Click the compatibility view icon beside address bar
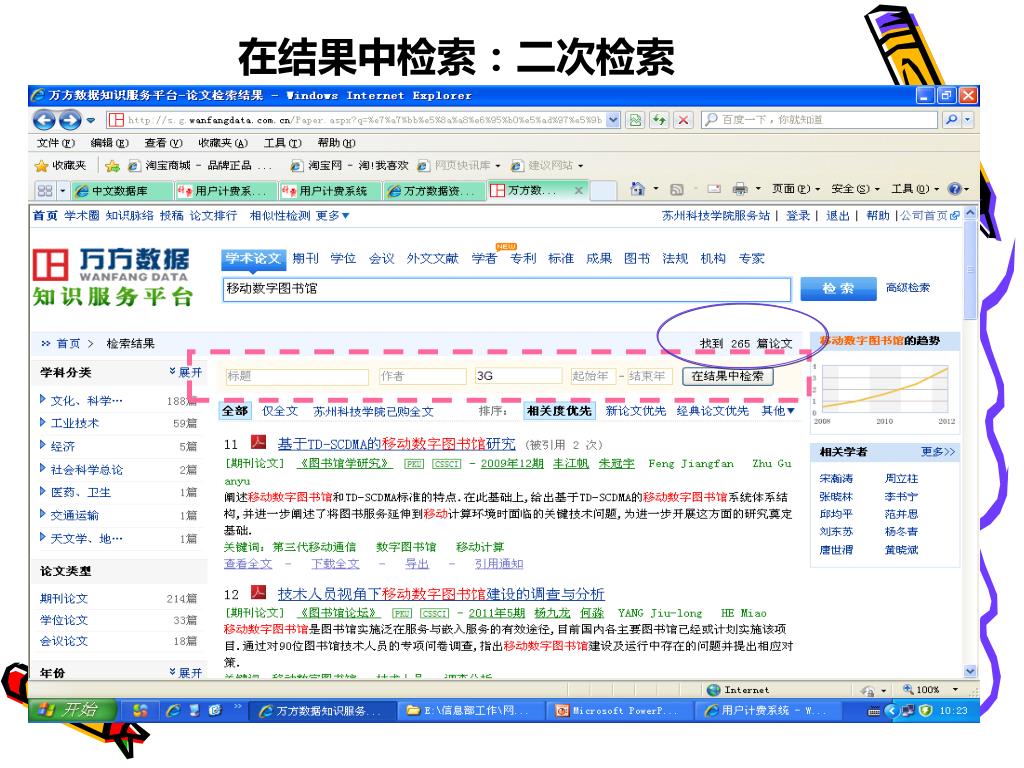This screenshot has height=768, width=1024. pos(635,120)
